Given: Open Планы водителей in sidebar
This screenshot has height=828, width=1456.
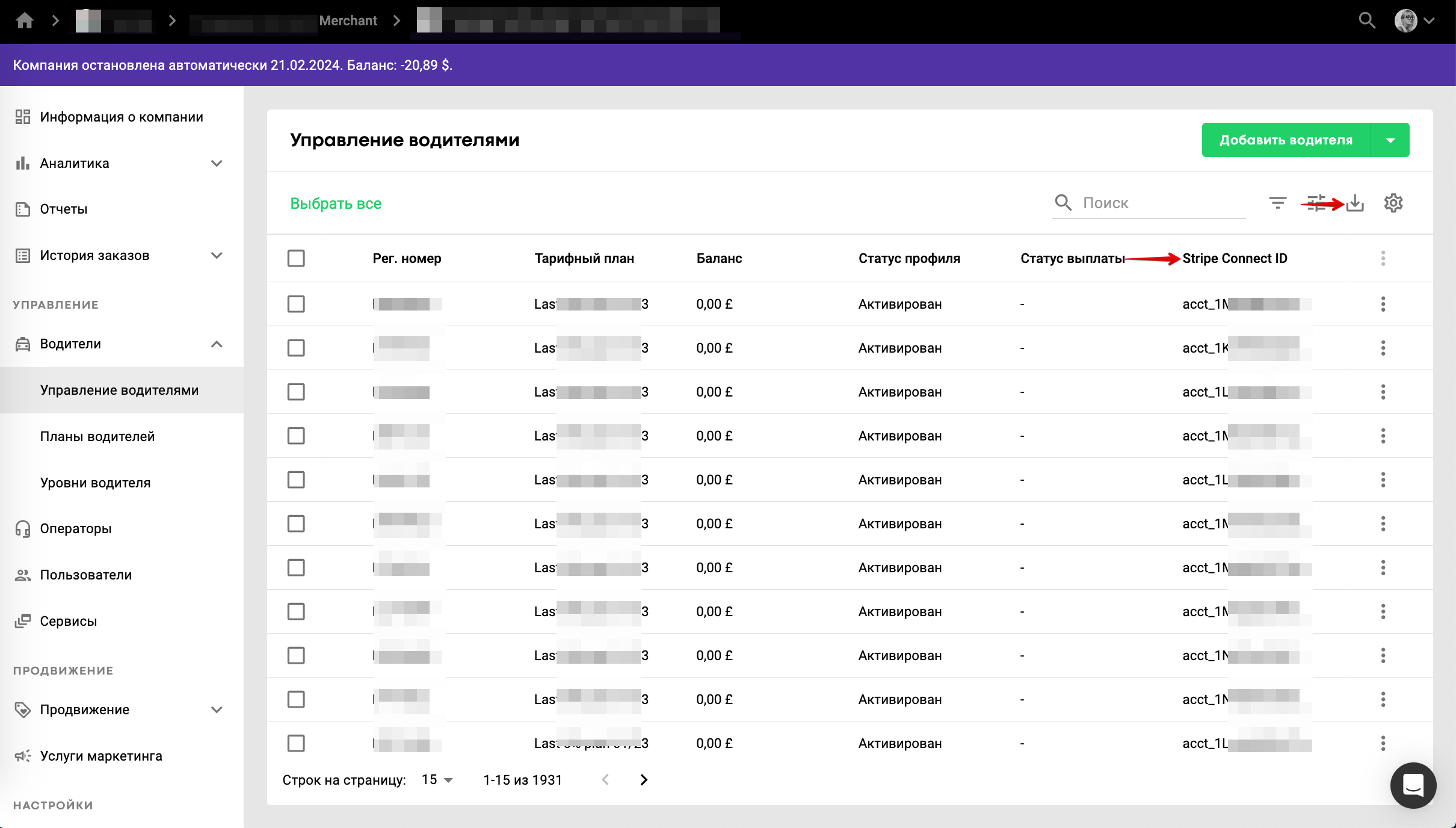Looking at the screenshot, I should tap(97, 436).
